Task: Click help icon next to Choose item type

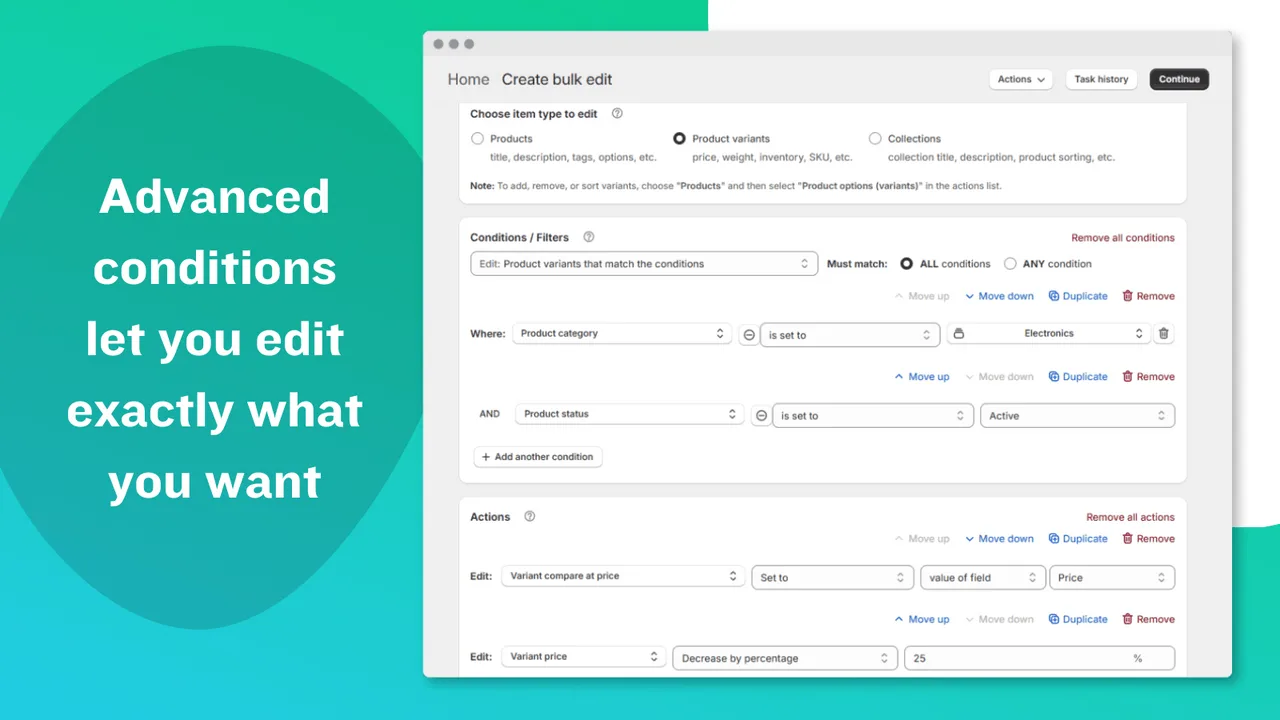Action: (617, 114)
